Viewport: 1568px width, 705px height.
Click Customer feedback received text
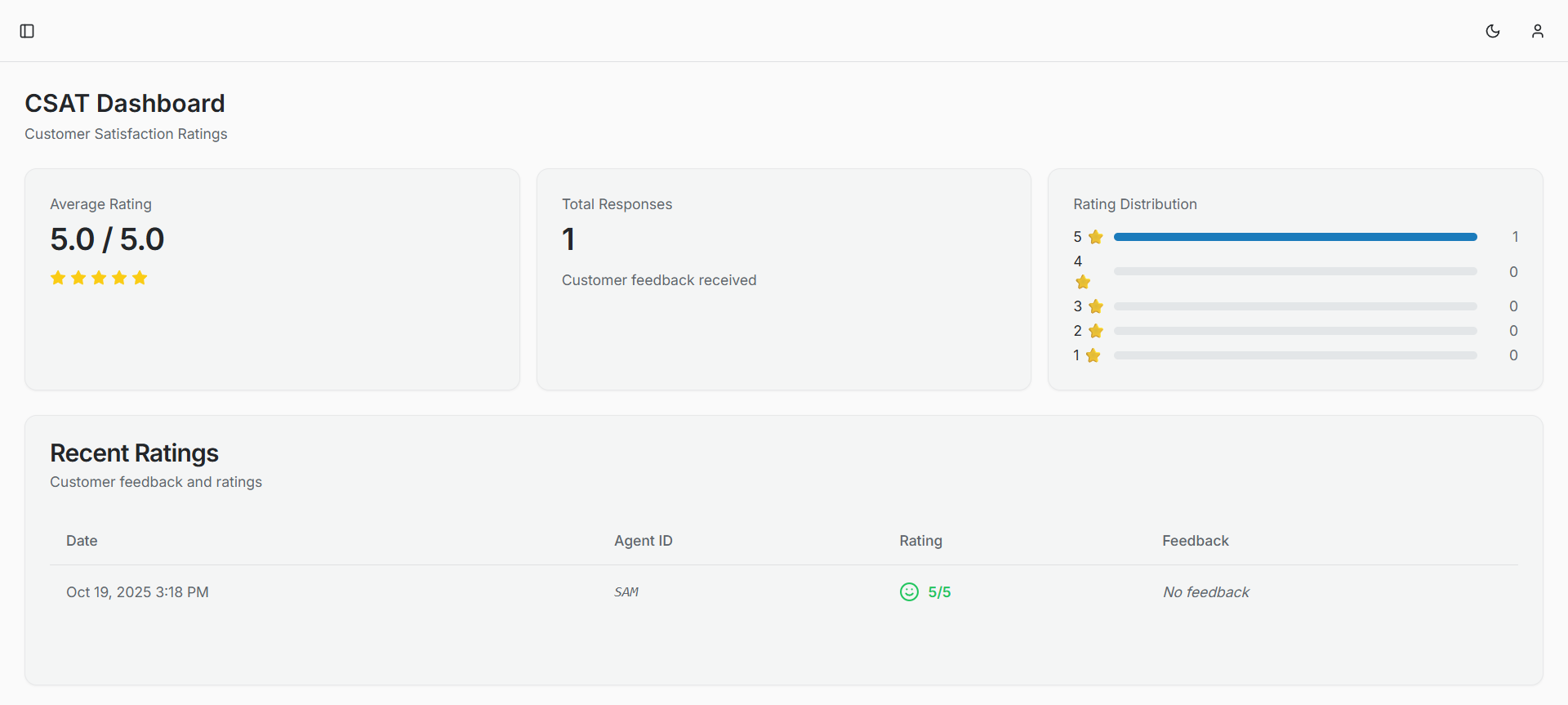(x=659, y=280)
